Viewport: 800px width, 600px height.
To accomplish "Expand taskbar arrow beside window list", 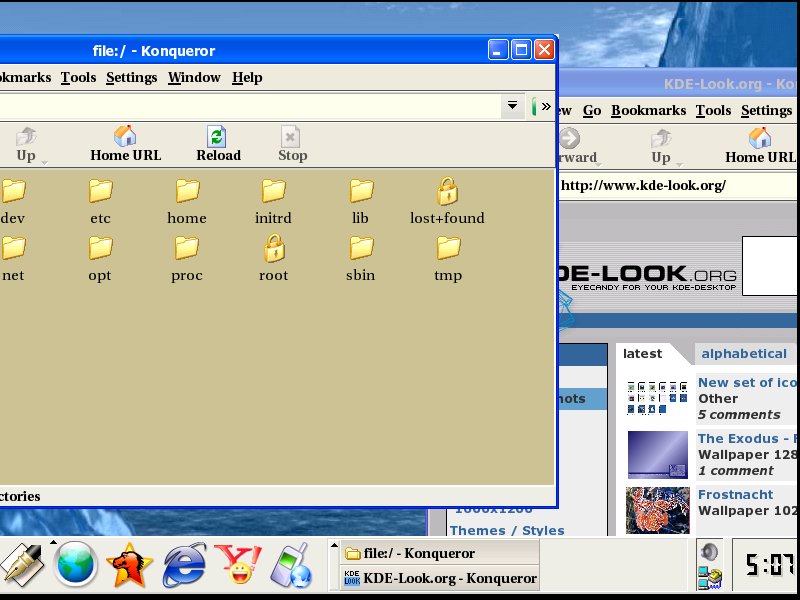I will (334, 545).
